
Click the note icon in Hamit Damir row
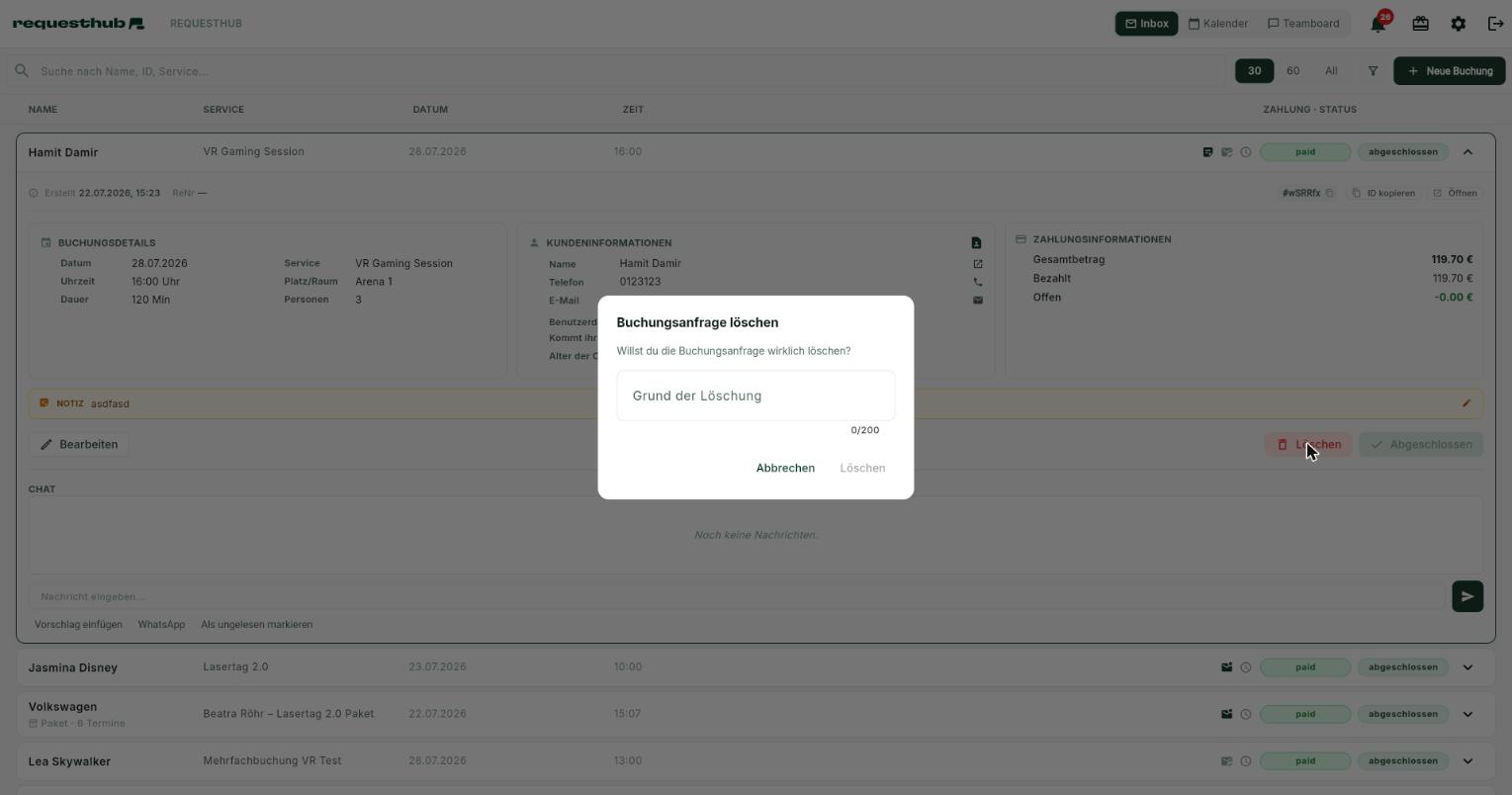pyautogui.click(x=1207, y=152)
